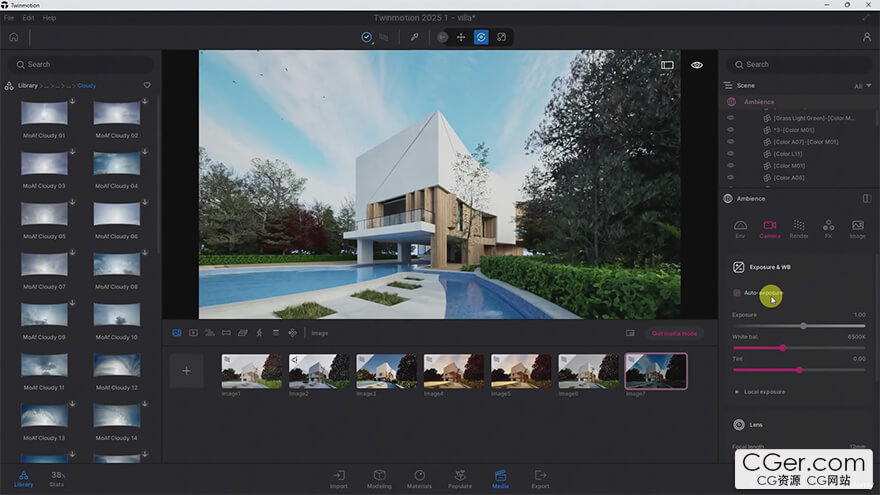Image resolution: width=880 pixels, height=495 pixels.
Task: Open the FX ambience settings icon
Action: (x=828, y=227)
